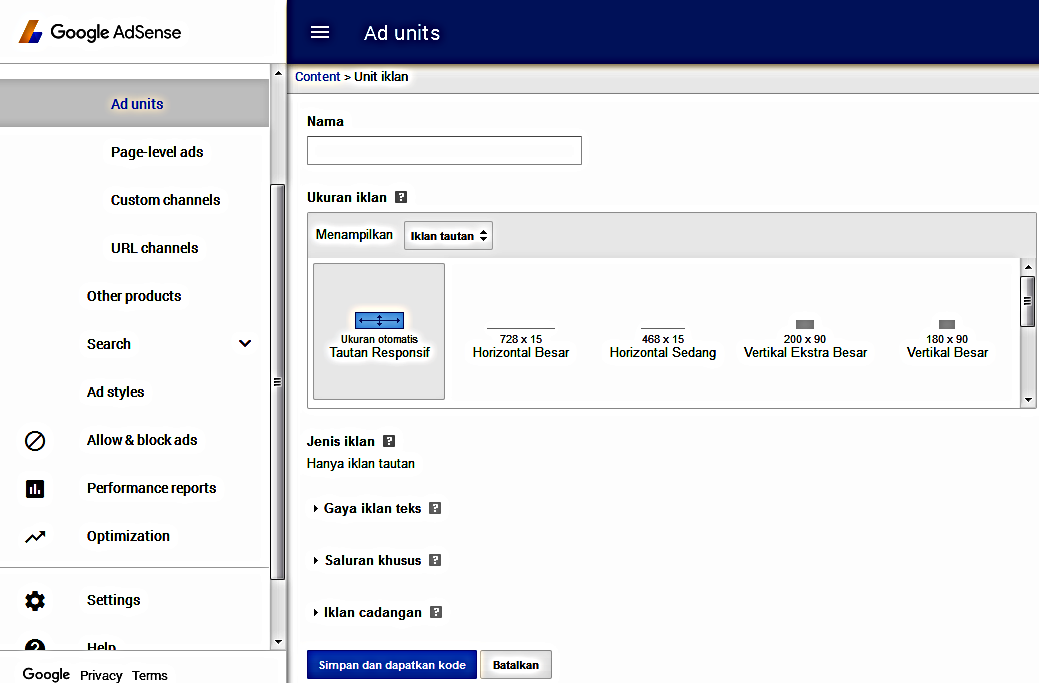The image size is (1039, 683).
Task: Open Page-level ads section
Action: tap(157, 152)
